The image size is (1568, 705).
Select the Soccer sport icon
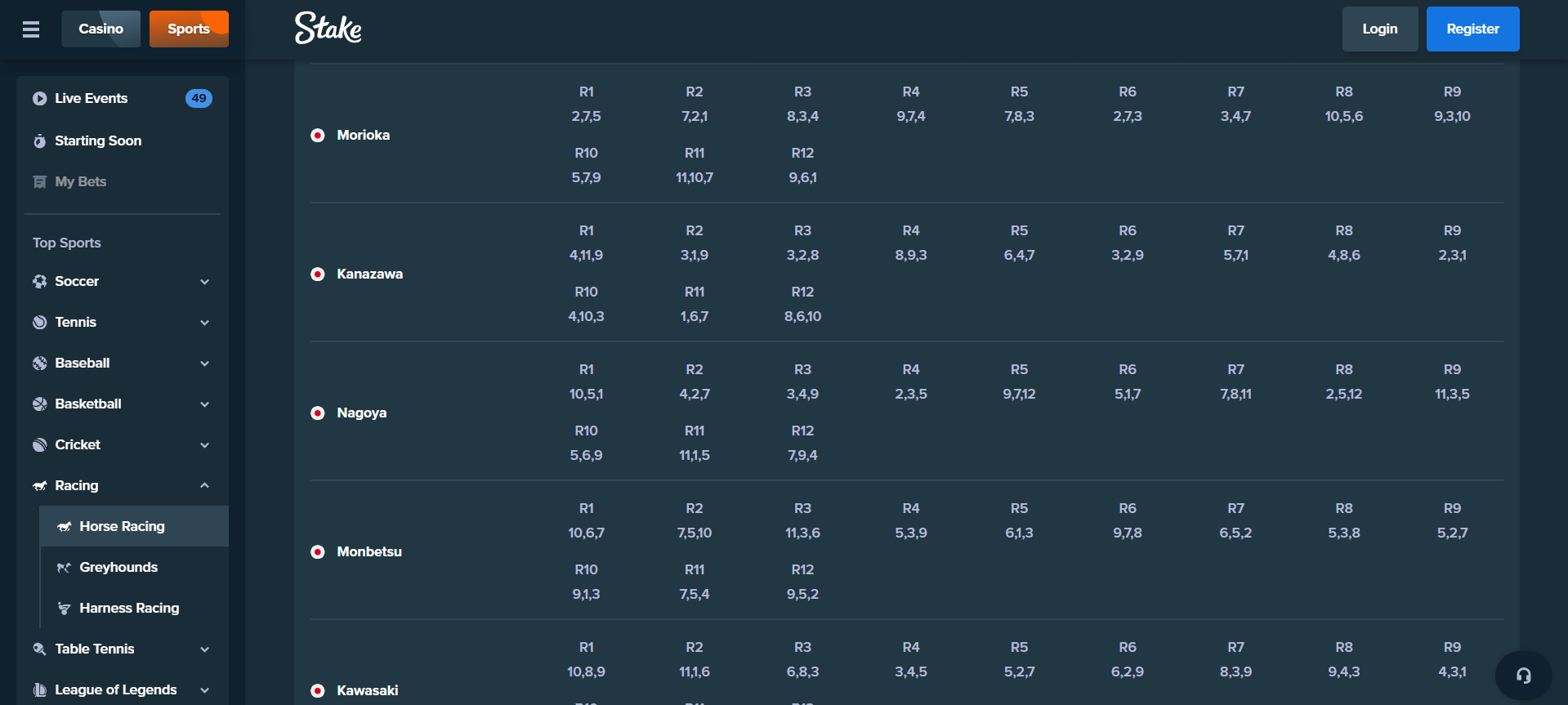tap(38, 281)
